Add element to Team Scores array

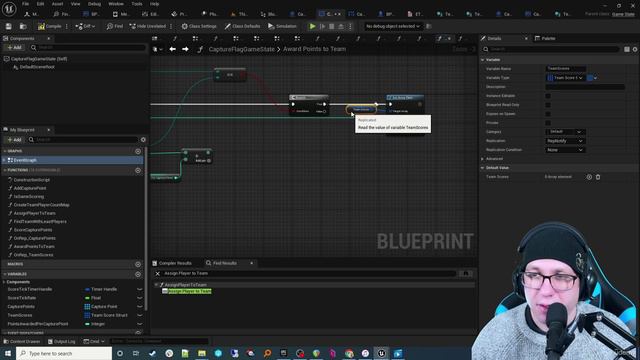click(589, 177)
